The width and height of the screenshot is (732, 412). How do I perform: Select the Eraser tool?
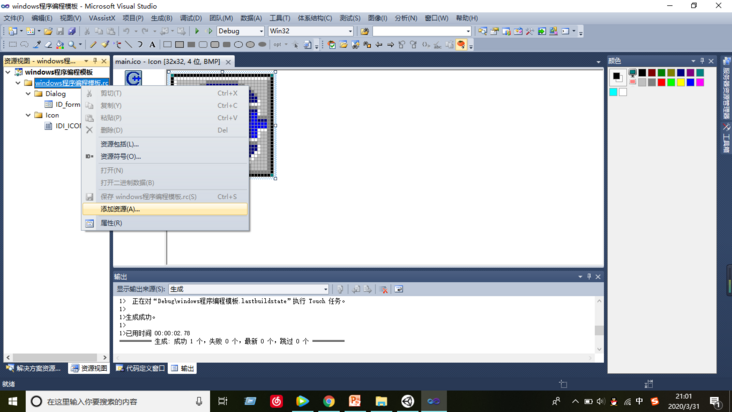[48, 45]
